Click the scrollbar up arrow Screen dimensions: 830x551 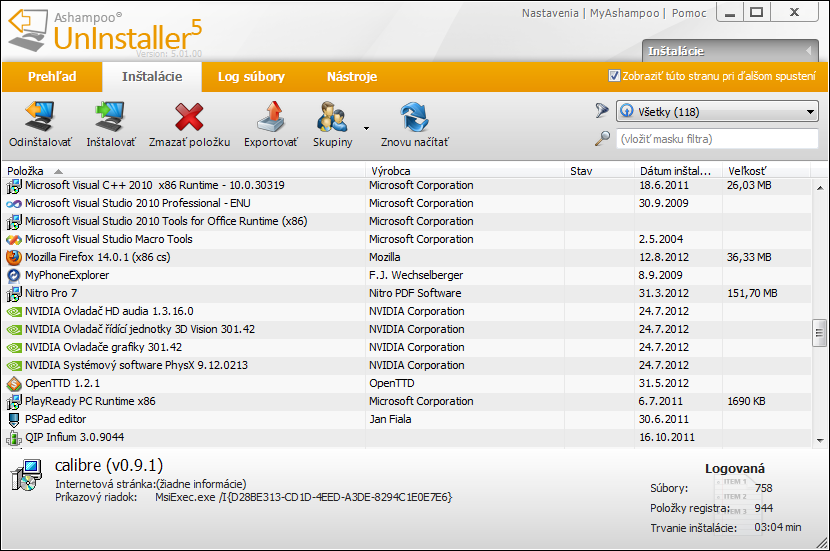point(820,187)
